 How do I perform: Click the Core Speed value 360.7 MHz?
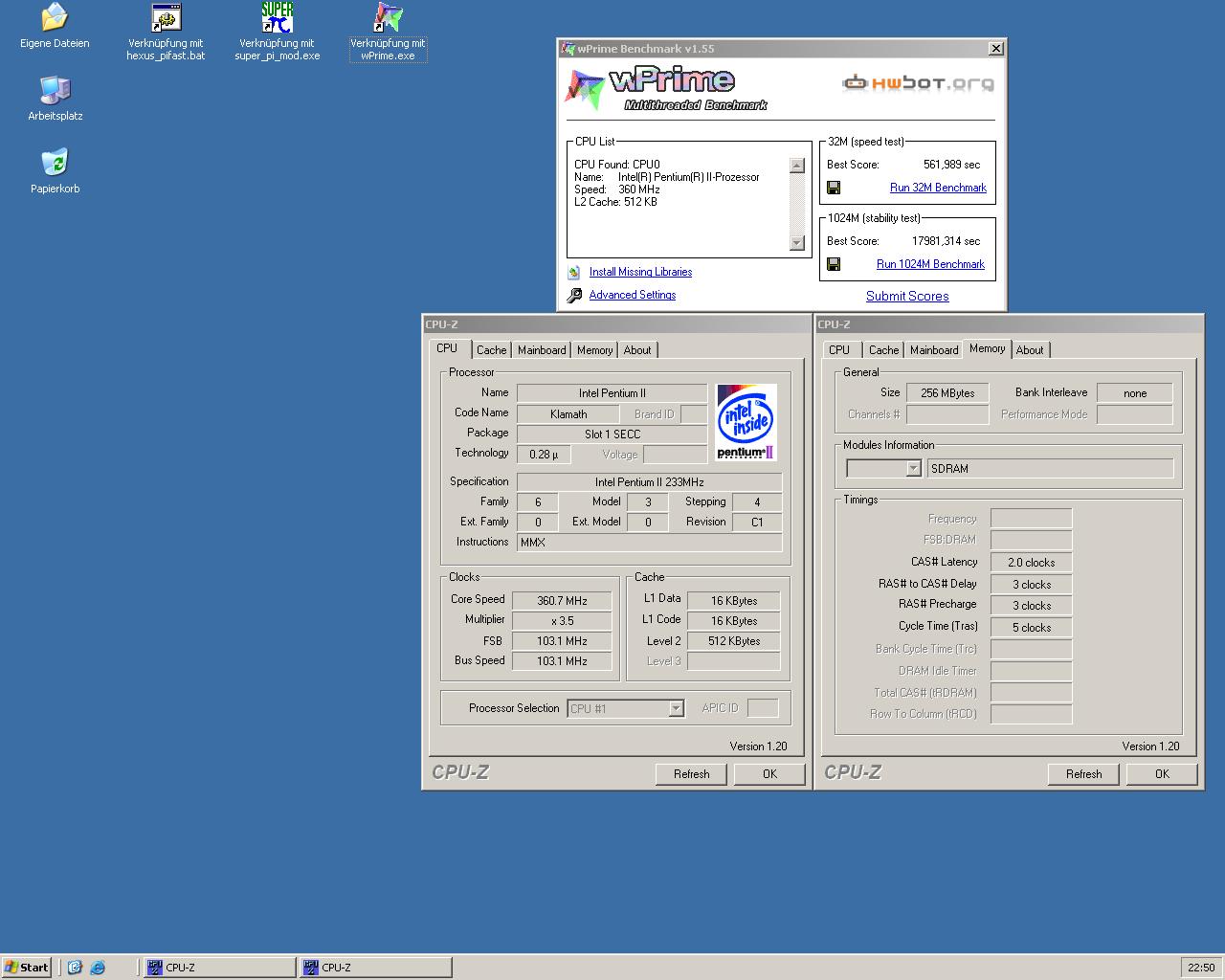(563, 601)
